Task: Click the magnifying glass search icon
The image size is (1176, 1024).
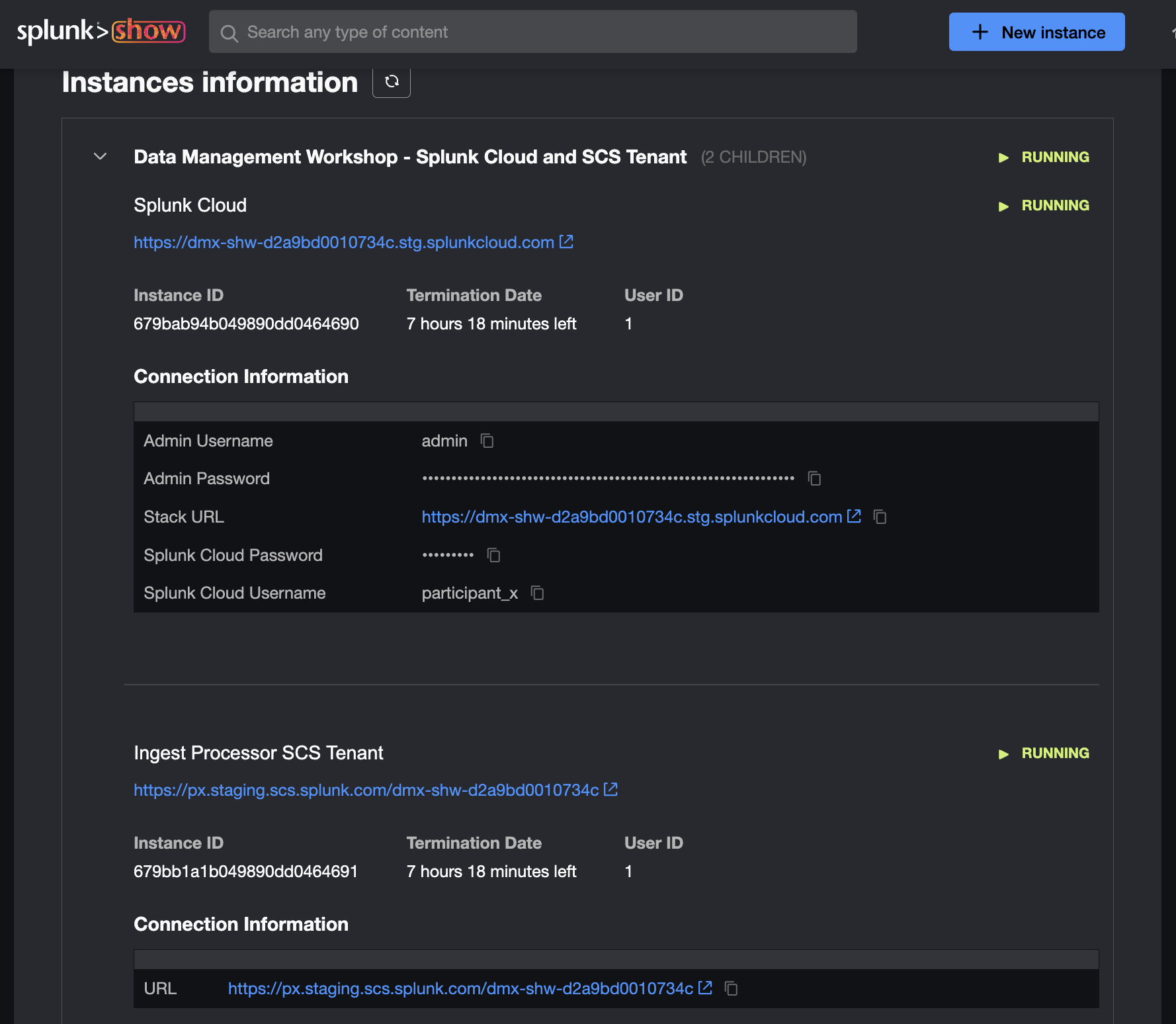Action: [x=229, y=32]
